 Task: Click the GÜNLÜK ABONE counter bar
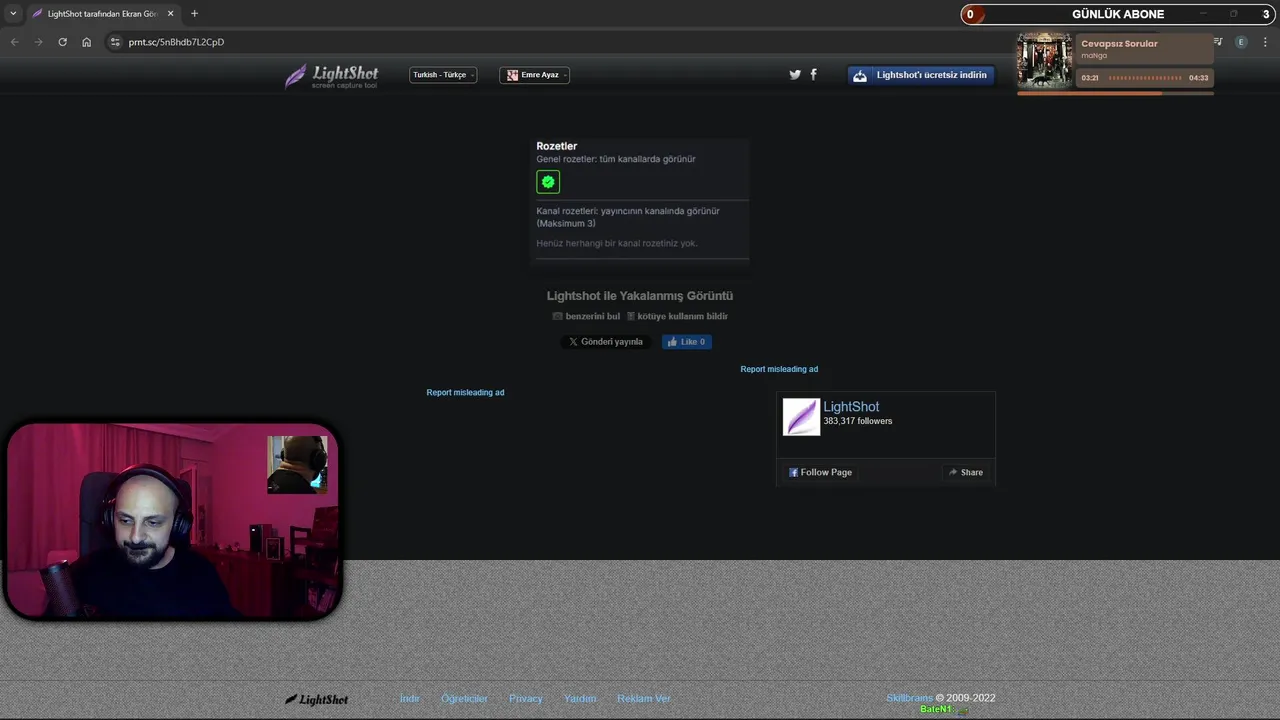click(1118, 14)
